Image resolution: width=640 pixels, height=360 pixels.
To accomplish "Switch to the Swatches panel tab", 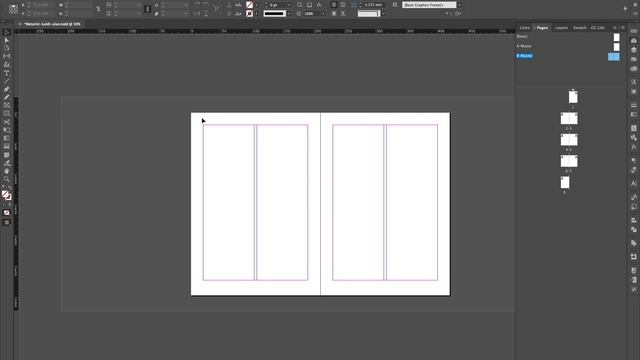I will click(x=580, y=28).
